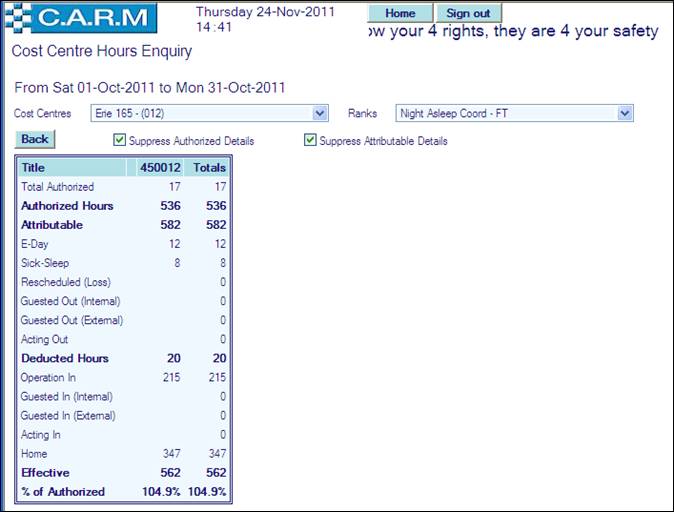Click the 450012 column header

pos(160,168)
